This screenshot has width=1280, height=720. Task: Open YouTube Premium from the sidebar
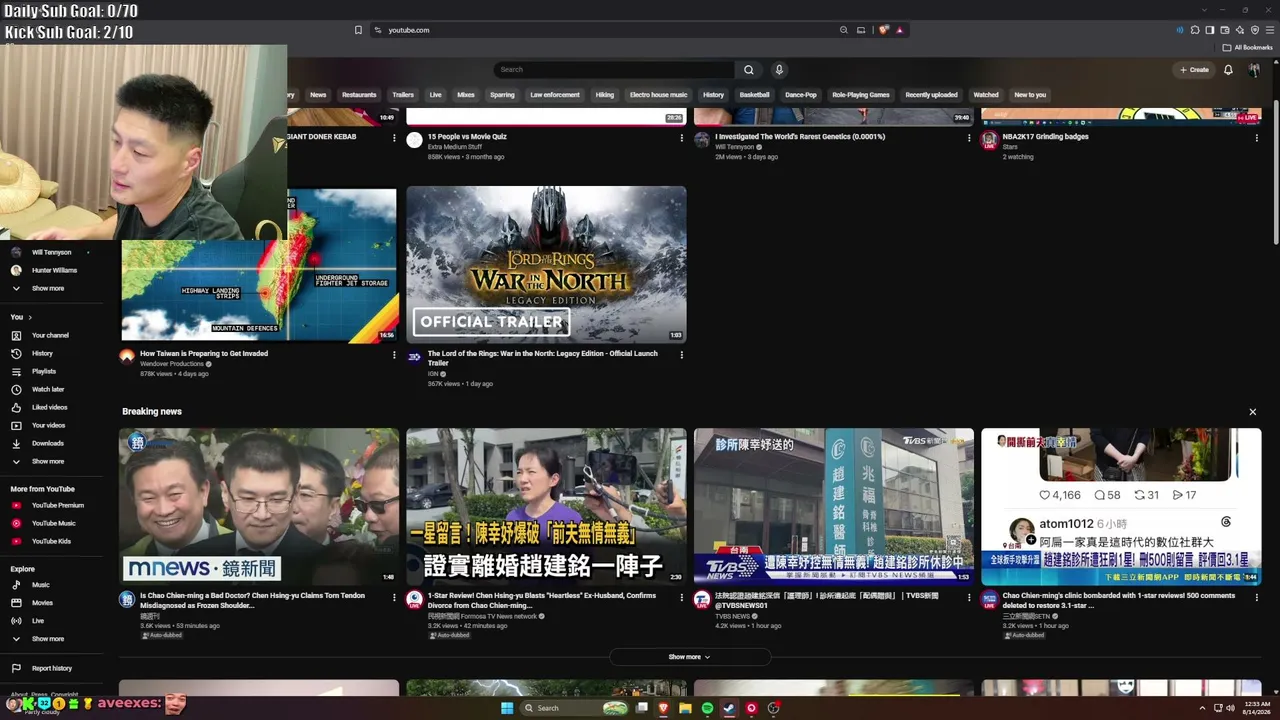(x=57, y=505)
